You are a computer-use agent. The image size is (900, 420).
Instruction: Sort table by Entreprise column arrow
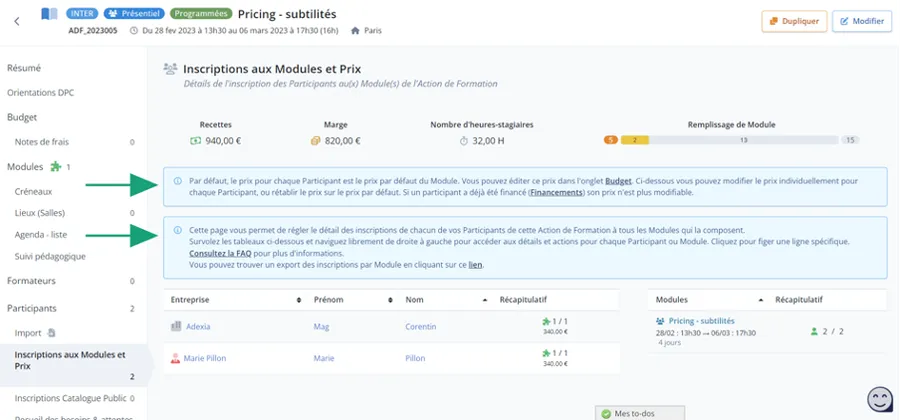click(299, 300)
